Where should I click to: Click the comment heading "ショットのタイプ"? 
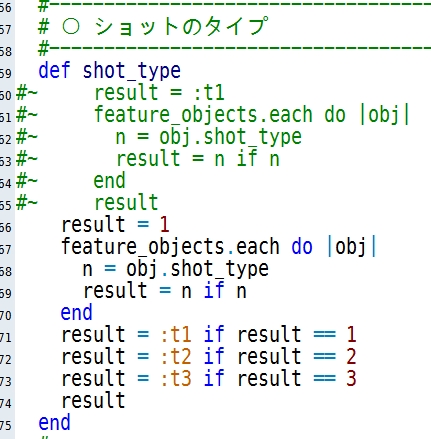click(181, 26)
